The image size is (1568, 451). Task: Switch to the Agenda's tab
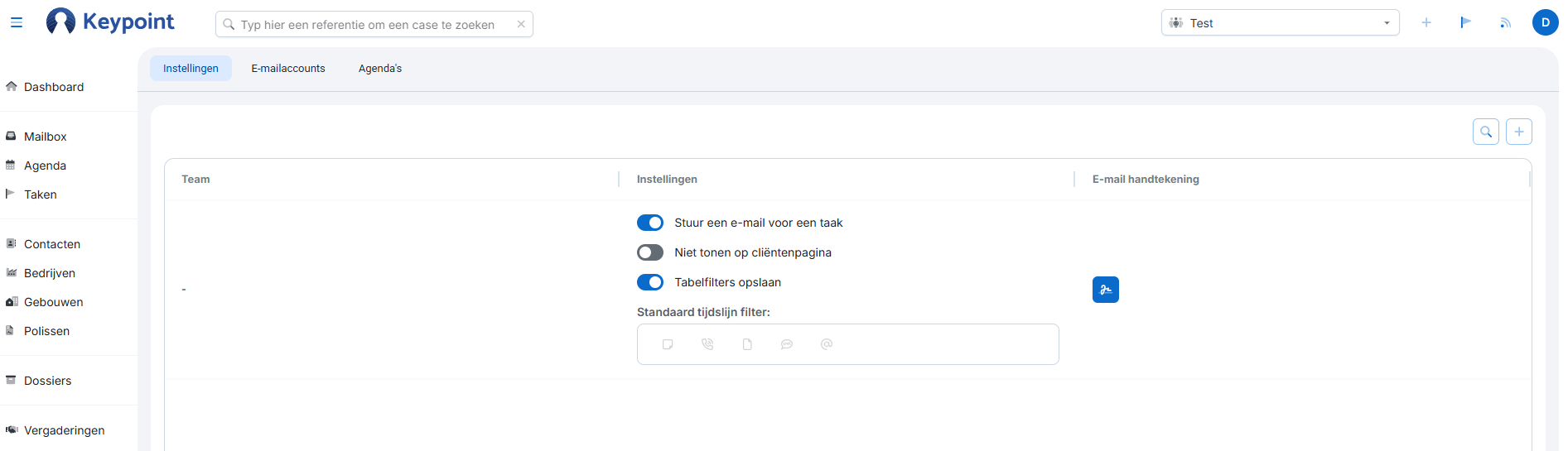tap(380, 69)
